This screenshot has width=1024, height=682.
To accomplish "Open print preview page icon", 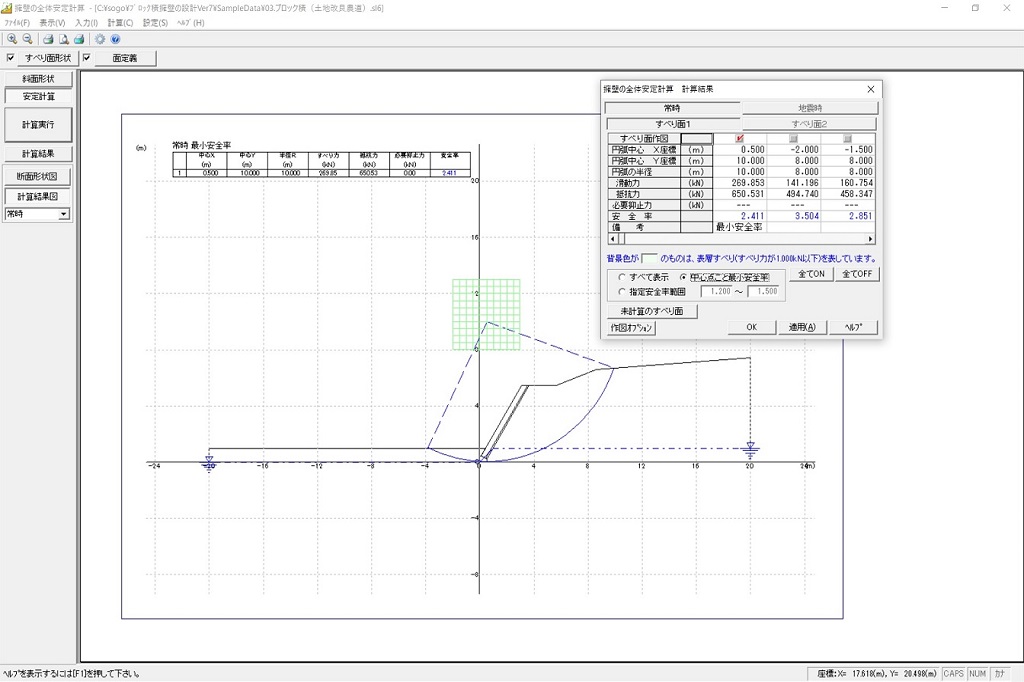I will (x=63, y=39).
